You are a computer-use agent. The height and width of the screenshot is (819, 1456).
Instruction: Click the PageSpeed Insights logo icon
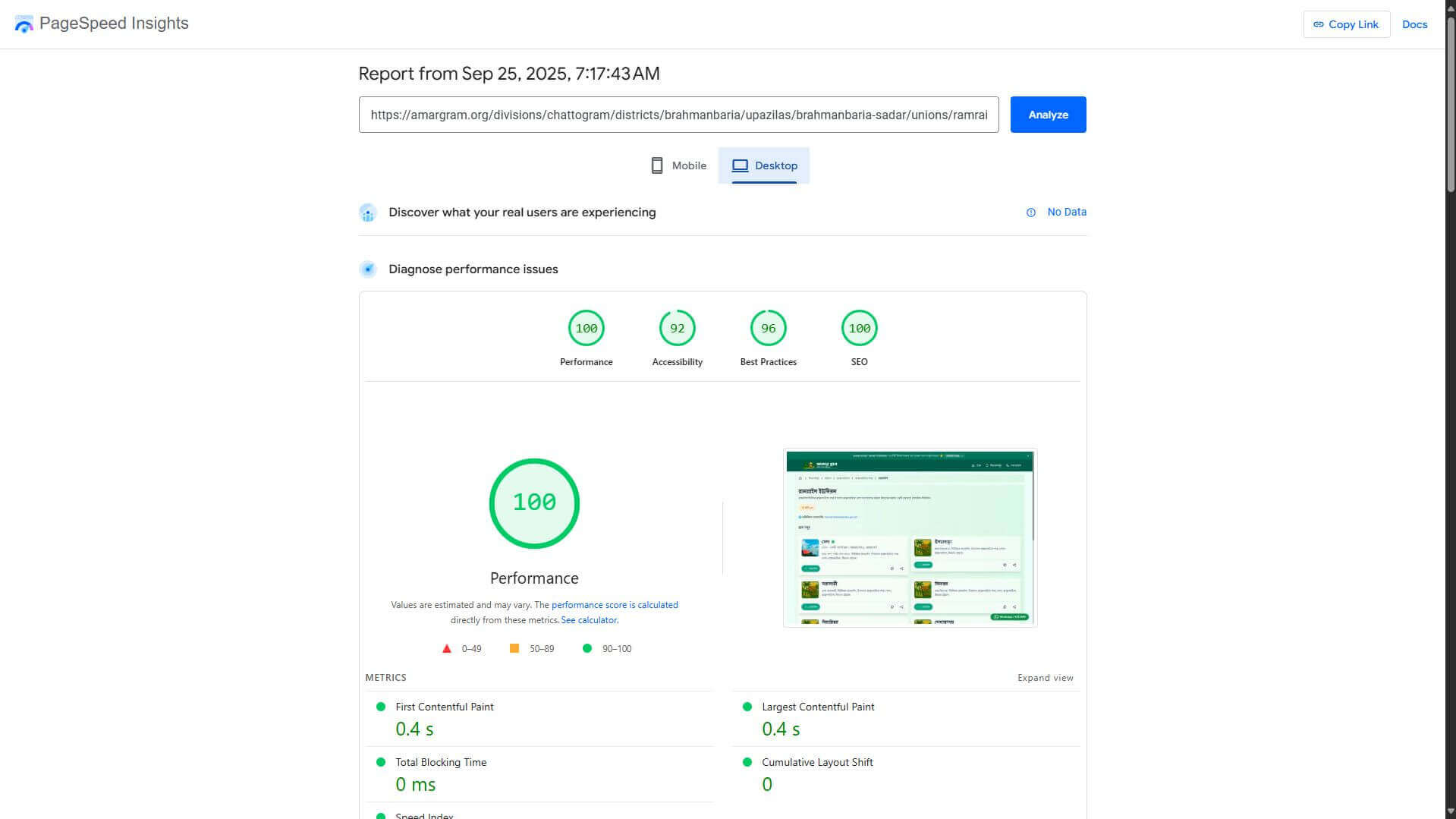coord(24,24)
